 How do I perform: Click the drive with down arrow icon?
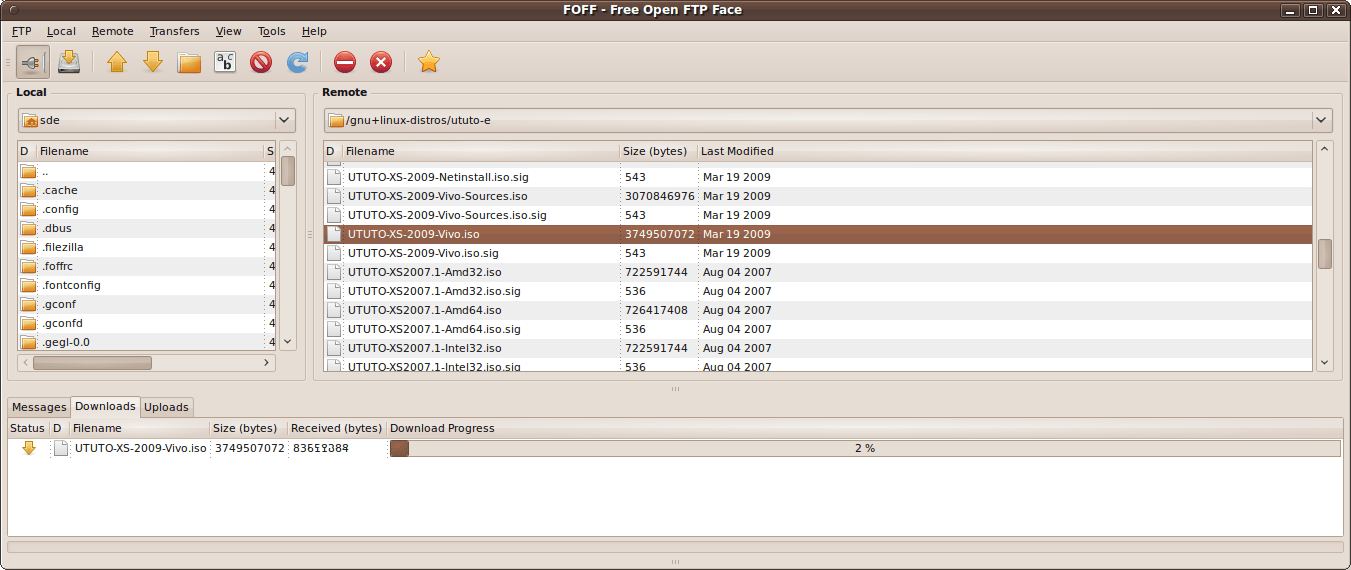pos(69,62)
